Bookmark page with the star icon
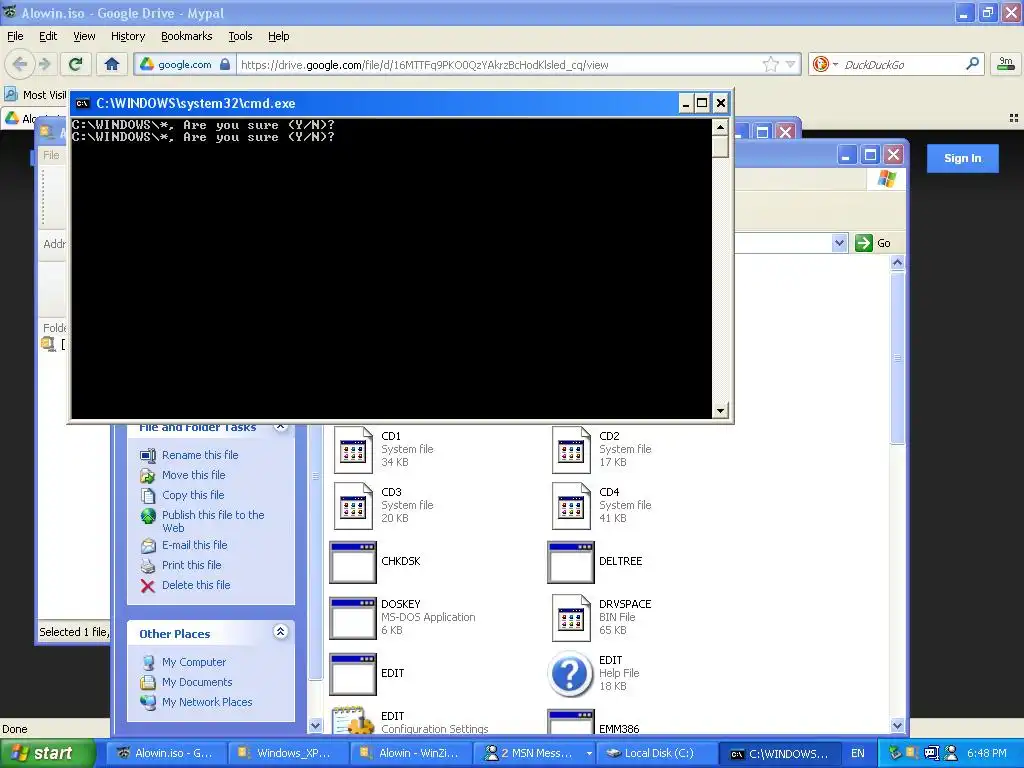The height and width of the screenshot is (768, 1024). coord(771,64)
